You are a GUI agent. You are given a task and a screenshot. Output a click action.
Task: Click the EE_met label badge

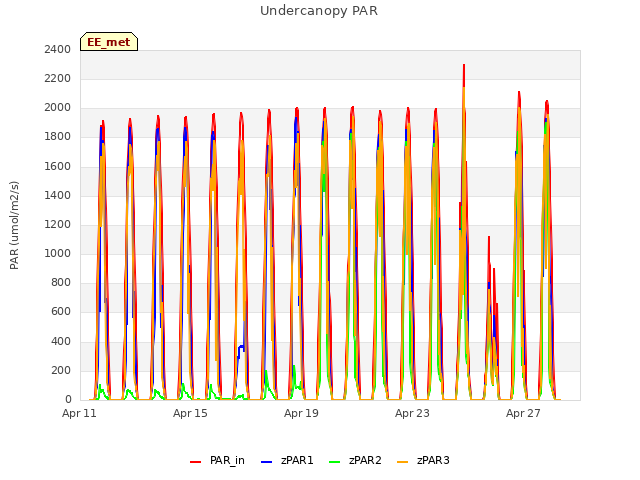point(109,42)
